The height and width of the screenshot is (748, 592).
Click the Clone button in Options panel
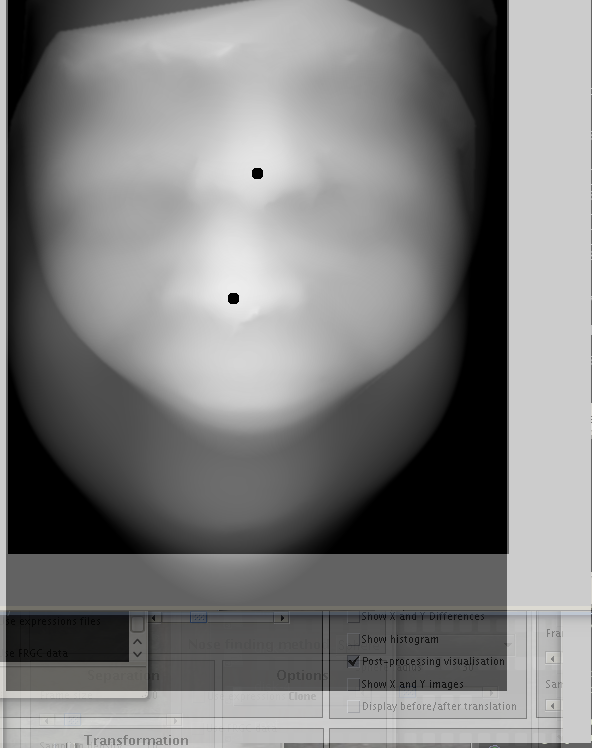point(302,696)
